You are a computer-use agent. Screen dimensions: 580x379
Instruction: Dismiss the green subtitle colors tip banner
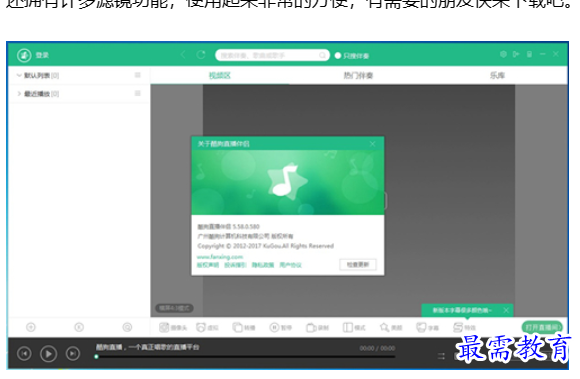[x=506, y=310]
